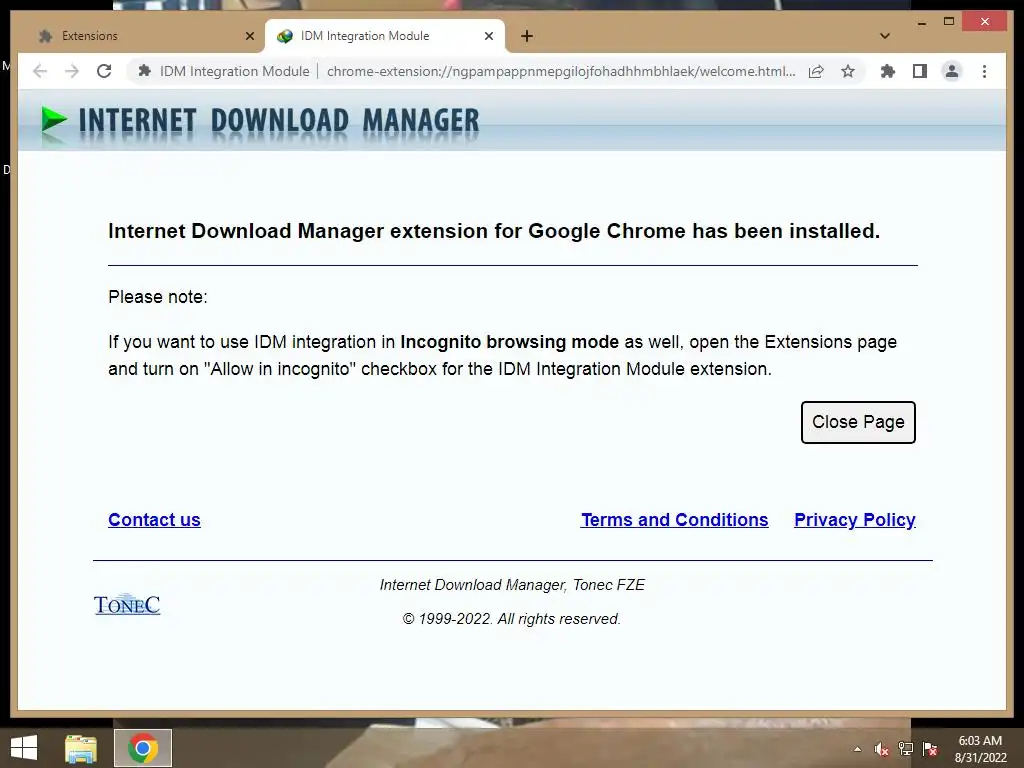Go back to the previous page
Viewport: 1024px width, 768px height.
(40, 71)
